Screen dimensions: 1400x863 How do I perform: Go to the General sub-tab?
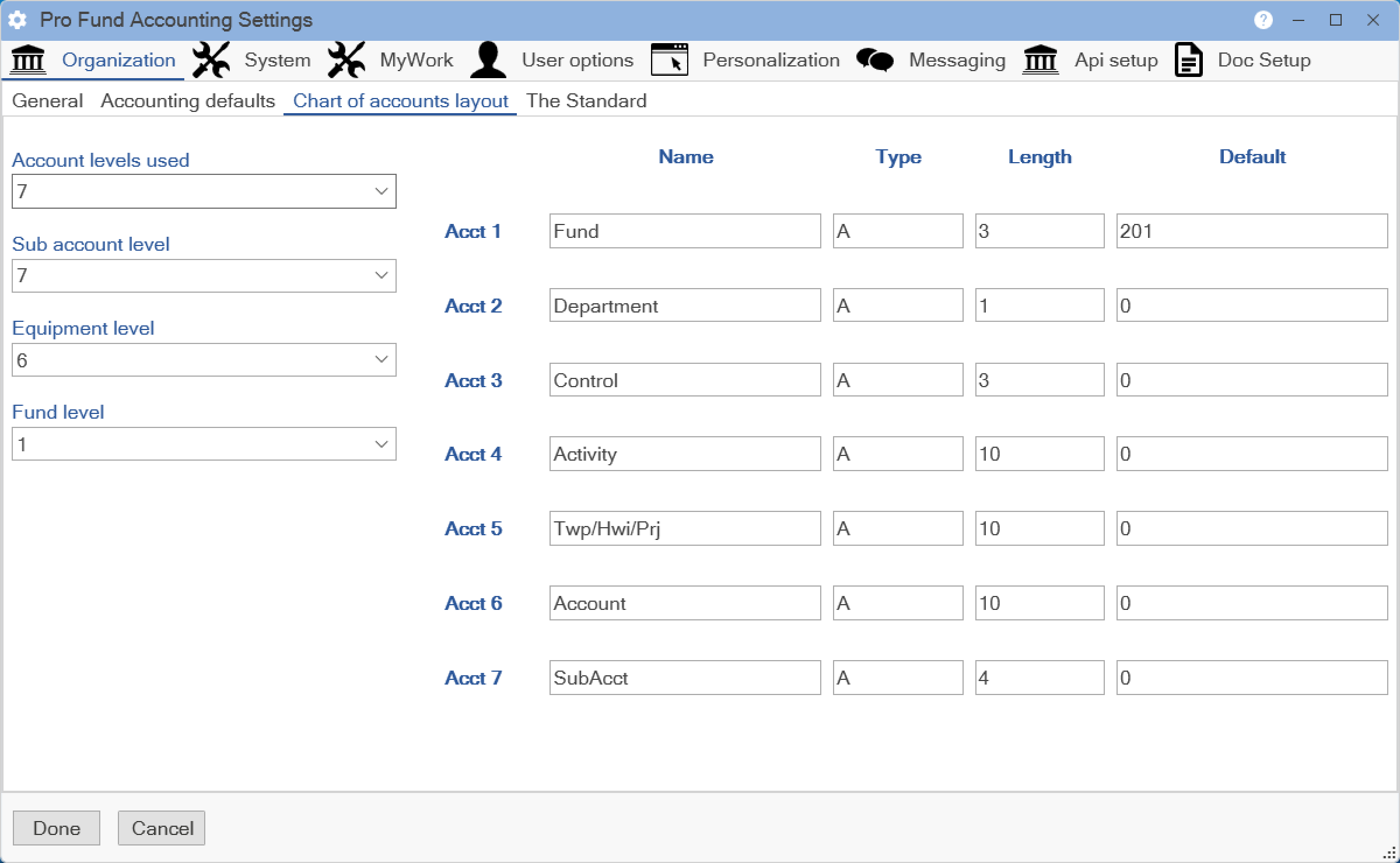47,101
